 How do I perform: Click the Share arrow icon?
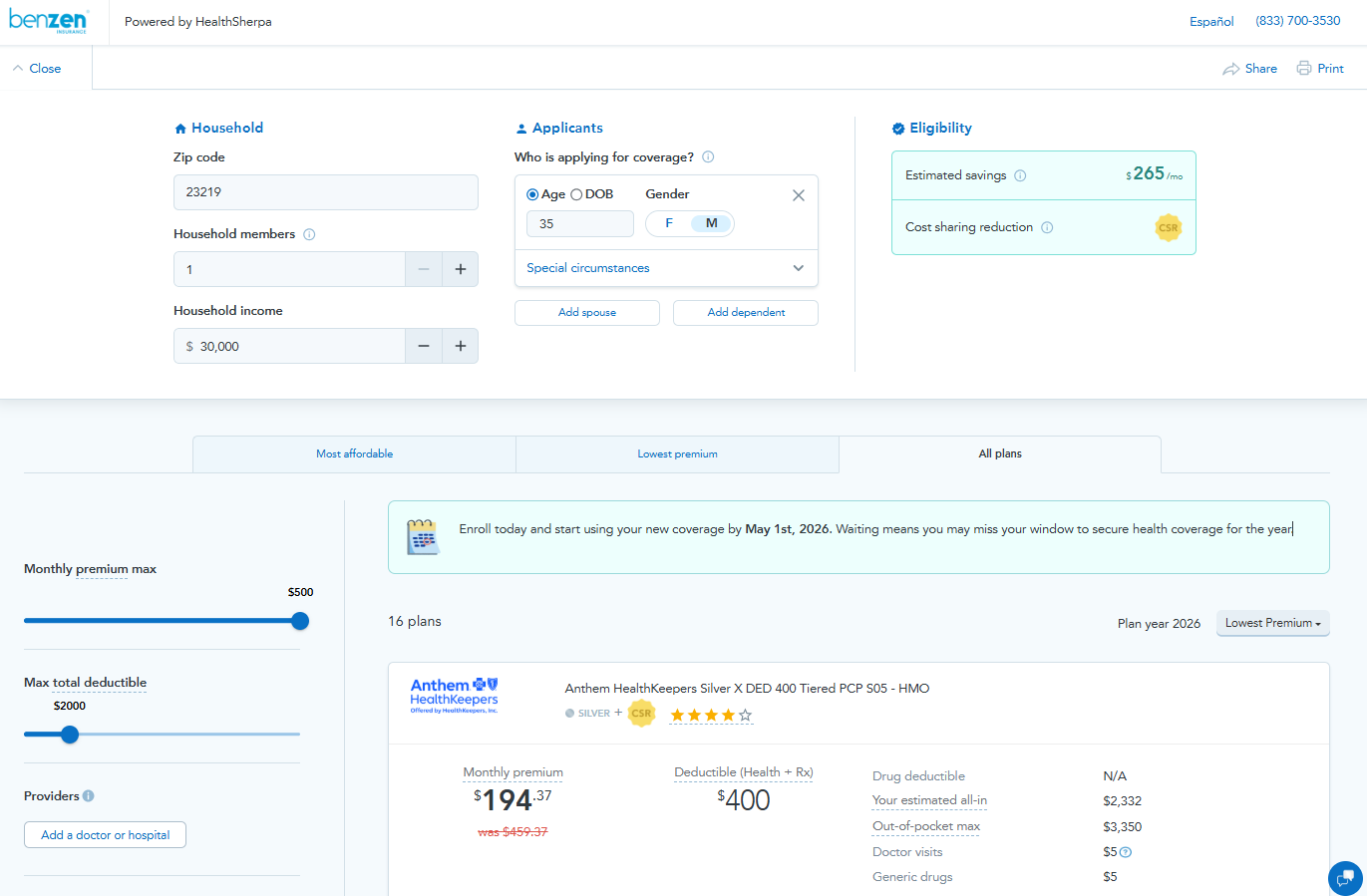click(1230, 69)
